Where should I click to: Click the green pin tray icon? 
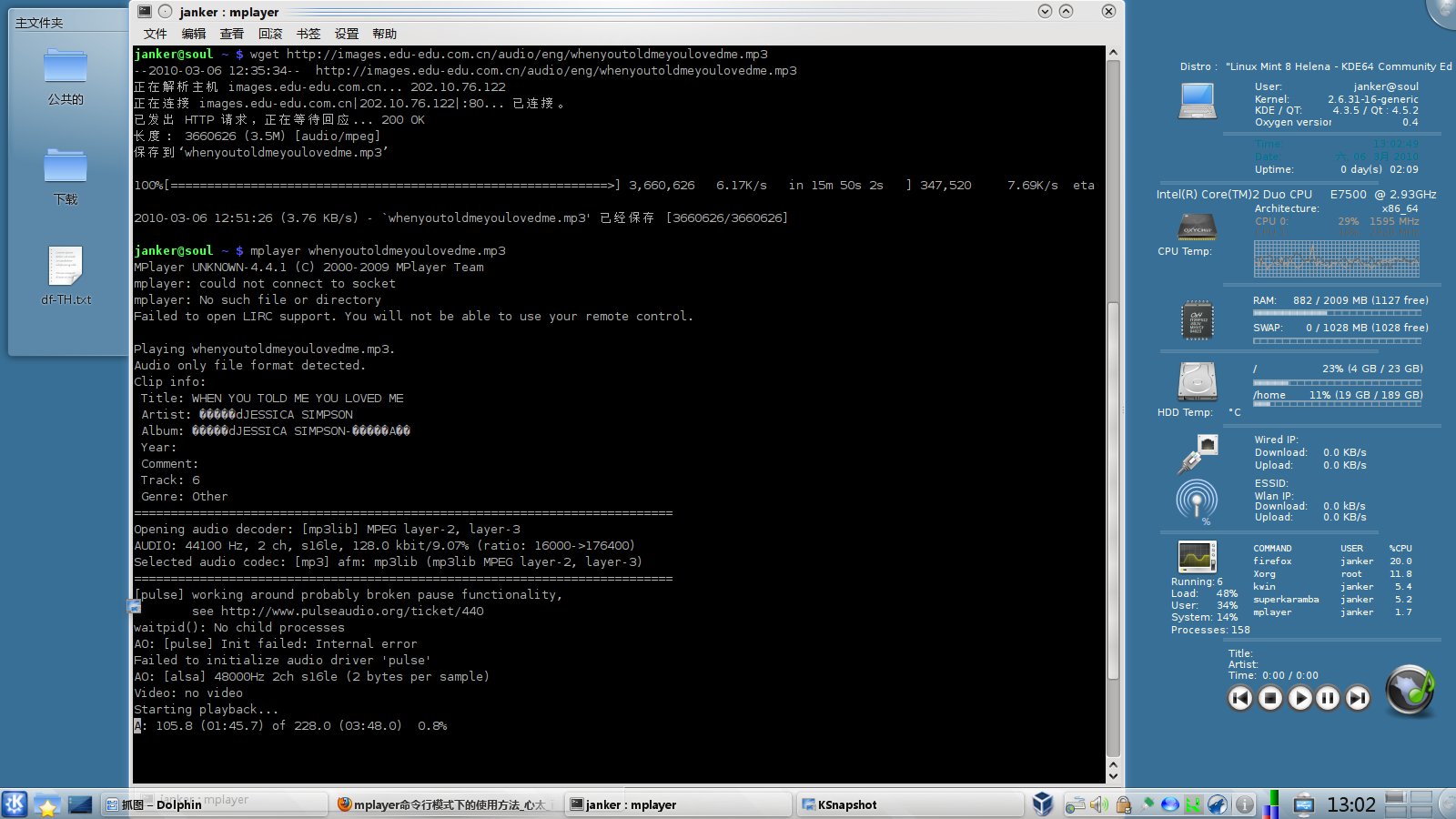(x=1147, y=804)
